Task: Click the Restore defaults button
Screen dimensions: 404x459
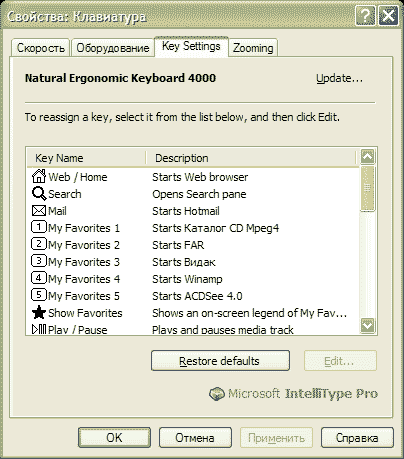Action: point(220,361)
